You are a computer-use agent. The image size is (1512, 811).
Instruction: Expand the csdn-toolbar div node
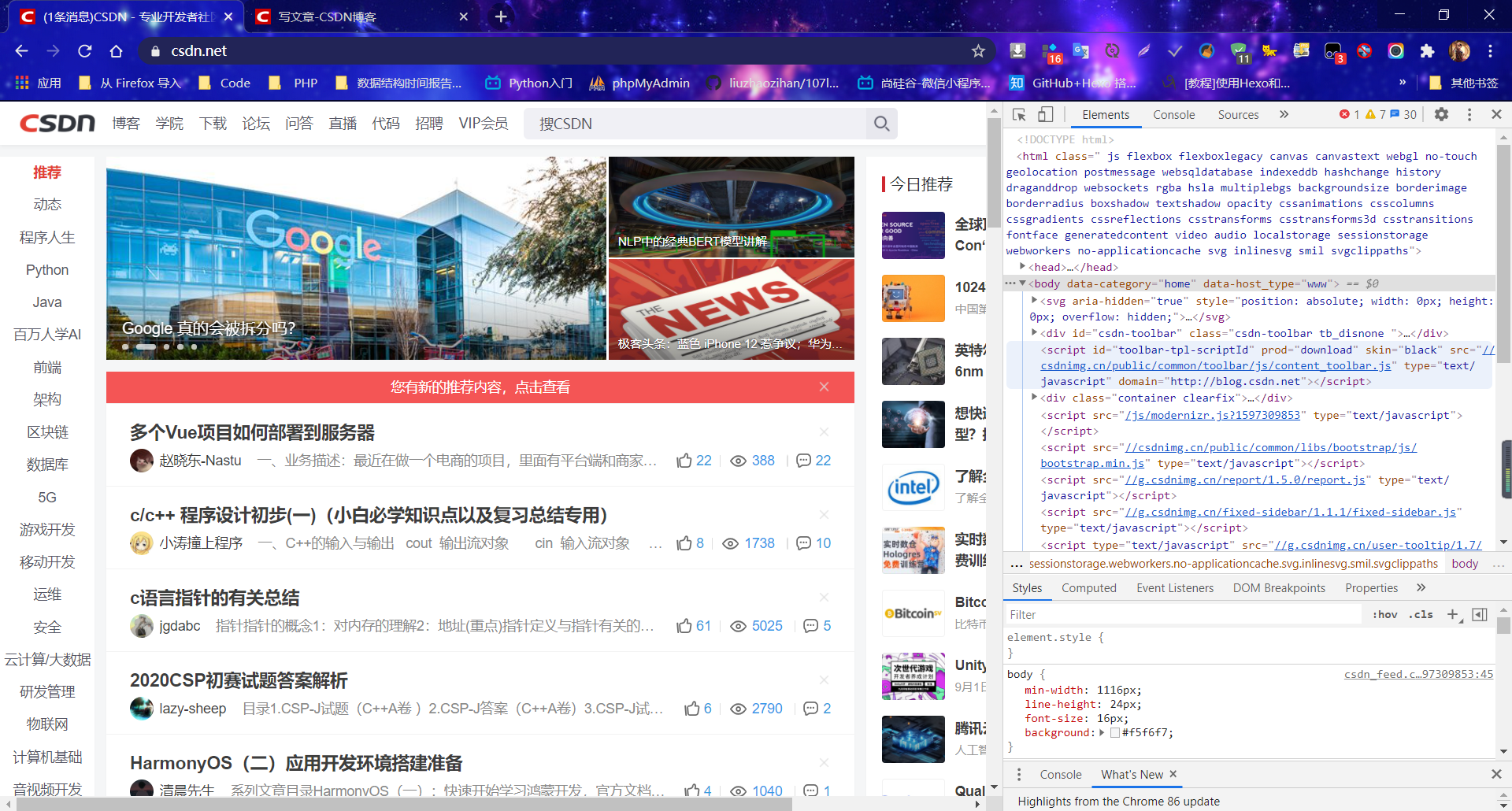point(1034,333)
